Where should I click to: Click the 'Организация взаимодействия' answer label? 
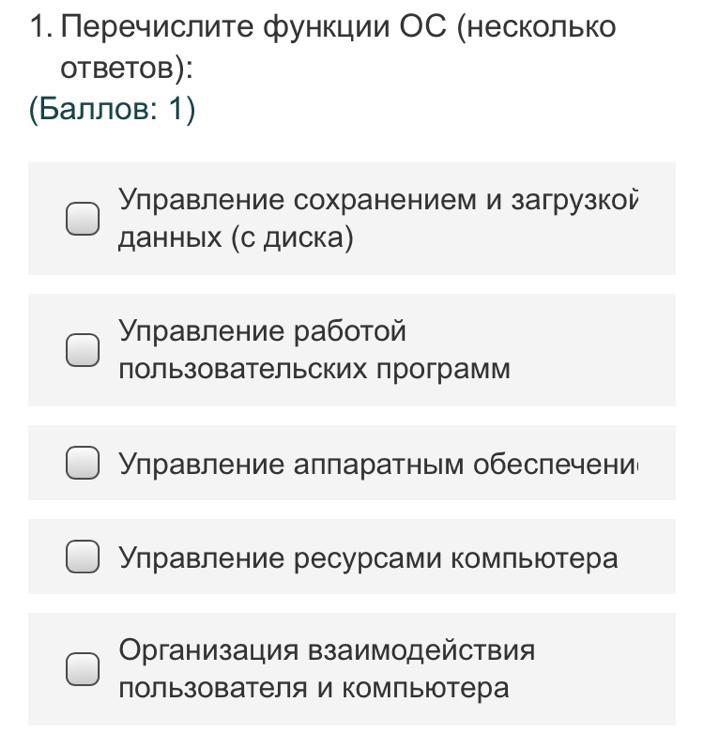tap(326, 650)
